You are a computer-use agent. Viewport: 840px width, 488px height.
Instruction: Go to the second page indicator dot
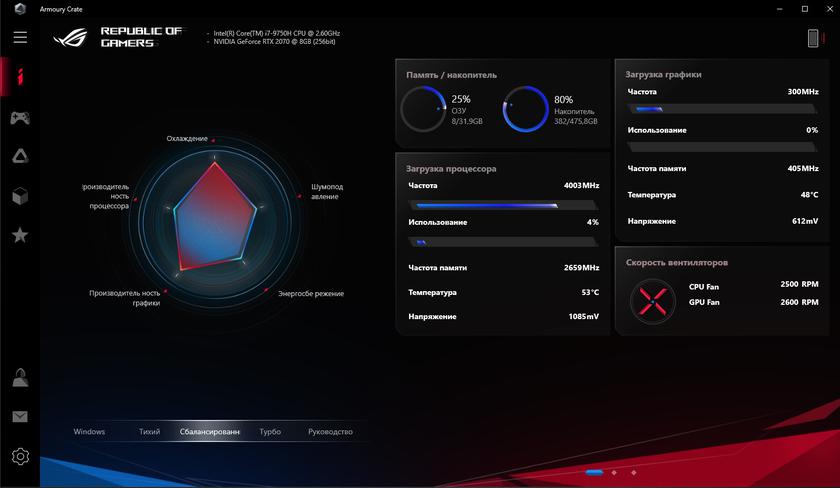click(x=615, y=472)
